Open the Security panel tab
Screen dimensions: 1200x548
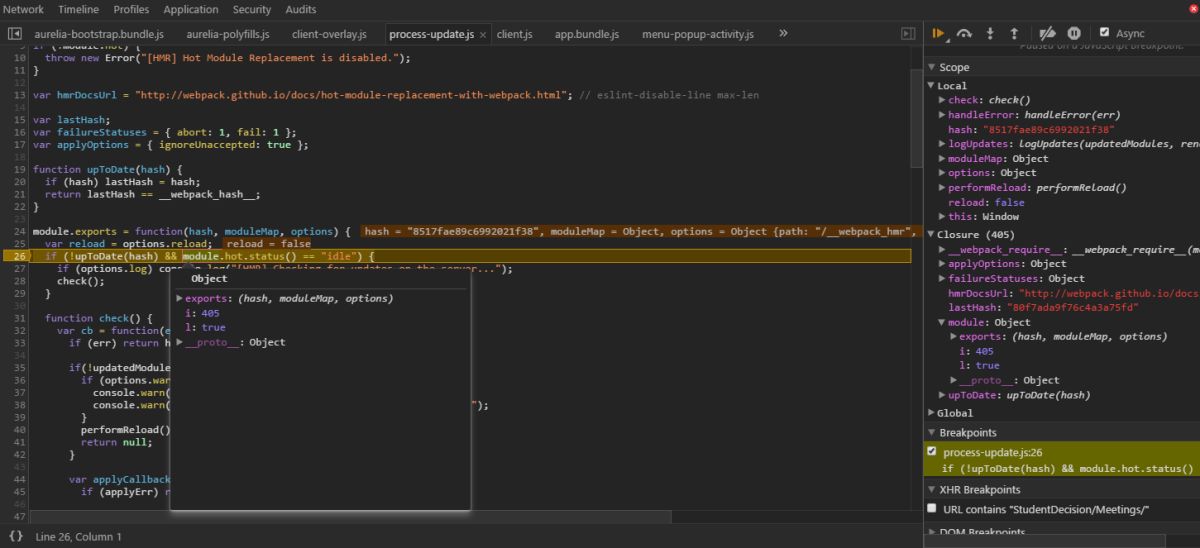tap(252, 9)
